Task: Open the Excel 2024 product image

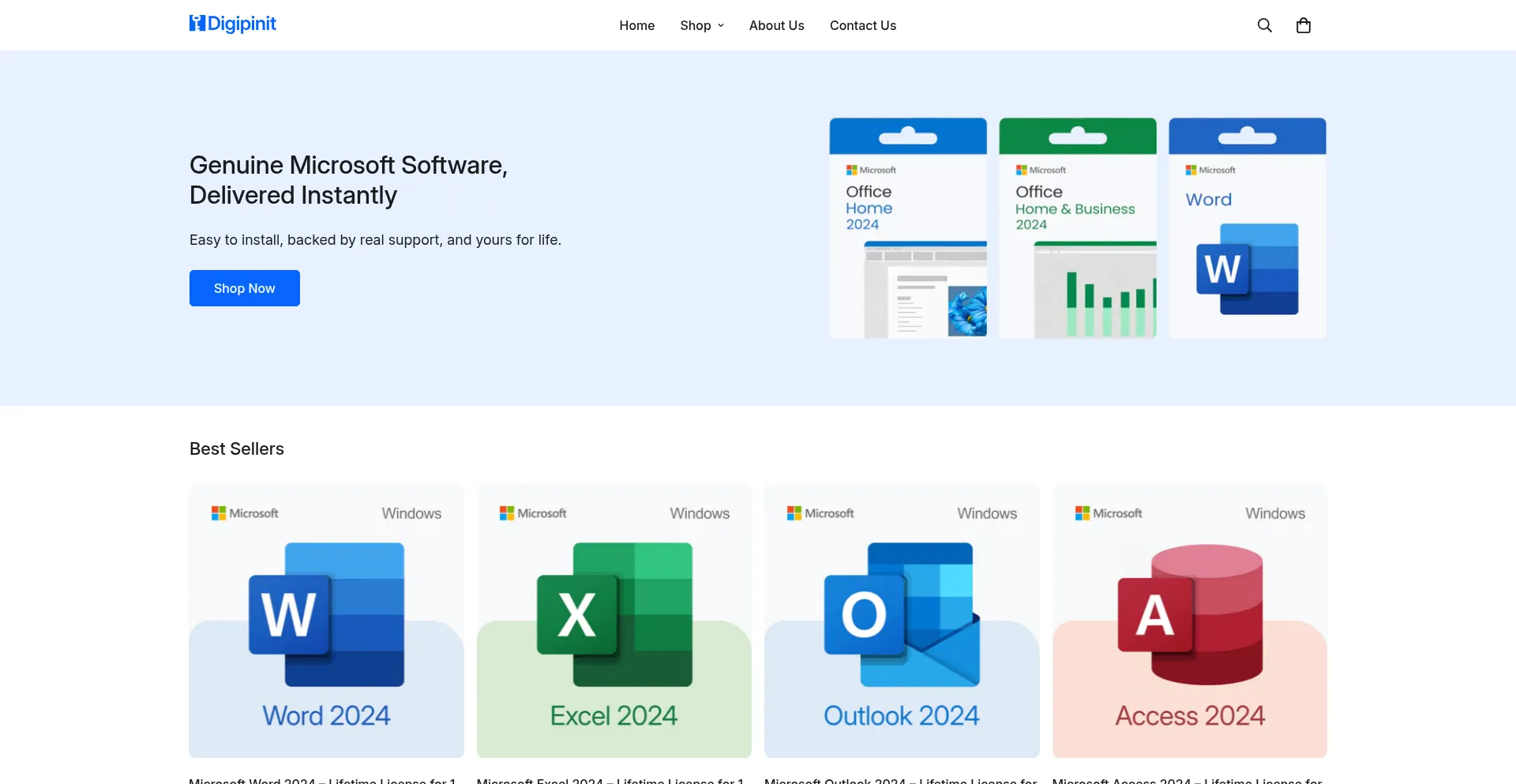Action: (614, 621)
